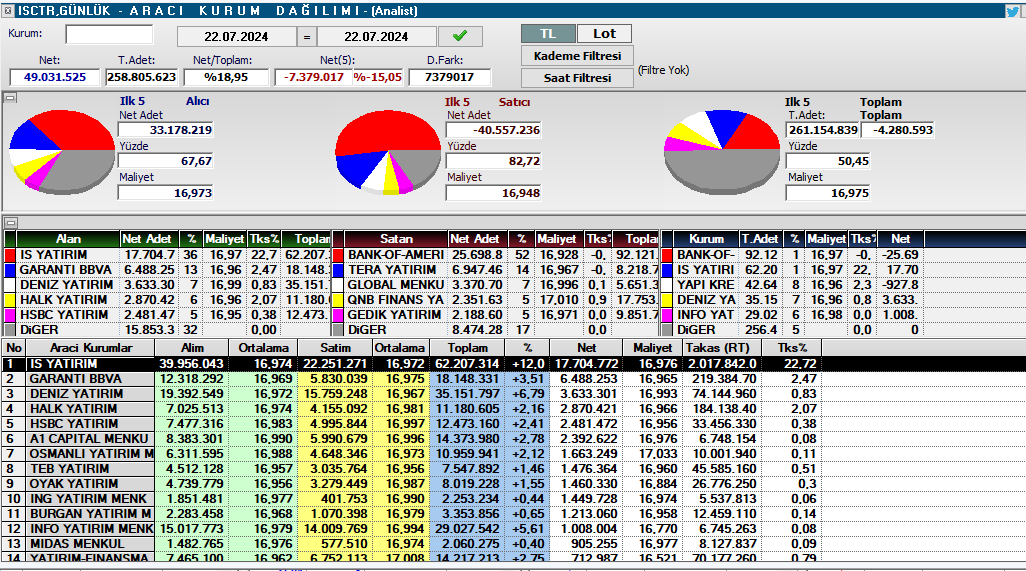Click gray swatch beside DiGER in Satan list
Screen dimensions: 1026x571
coord(338,330)
